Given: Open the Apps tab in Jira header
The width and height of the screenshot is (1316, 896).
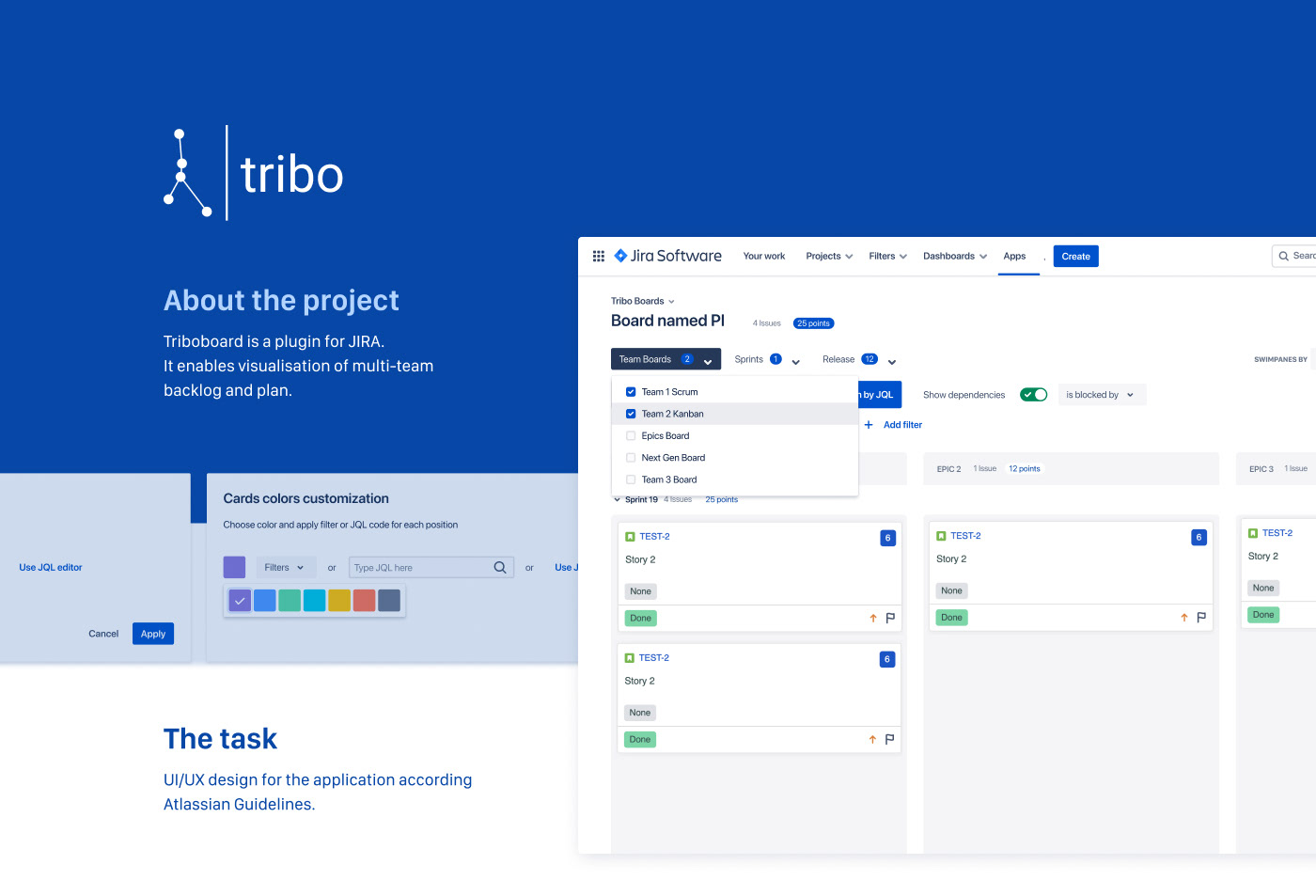Looking at the screenshot, I should click(x=1014, y=256).
